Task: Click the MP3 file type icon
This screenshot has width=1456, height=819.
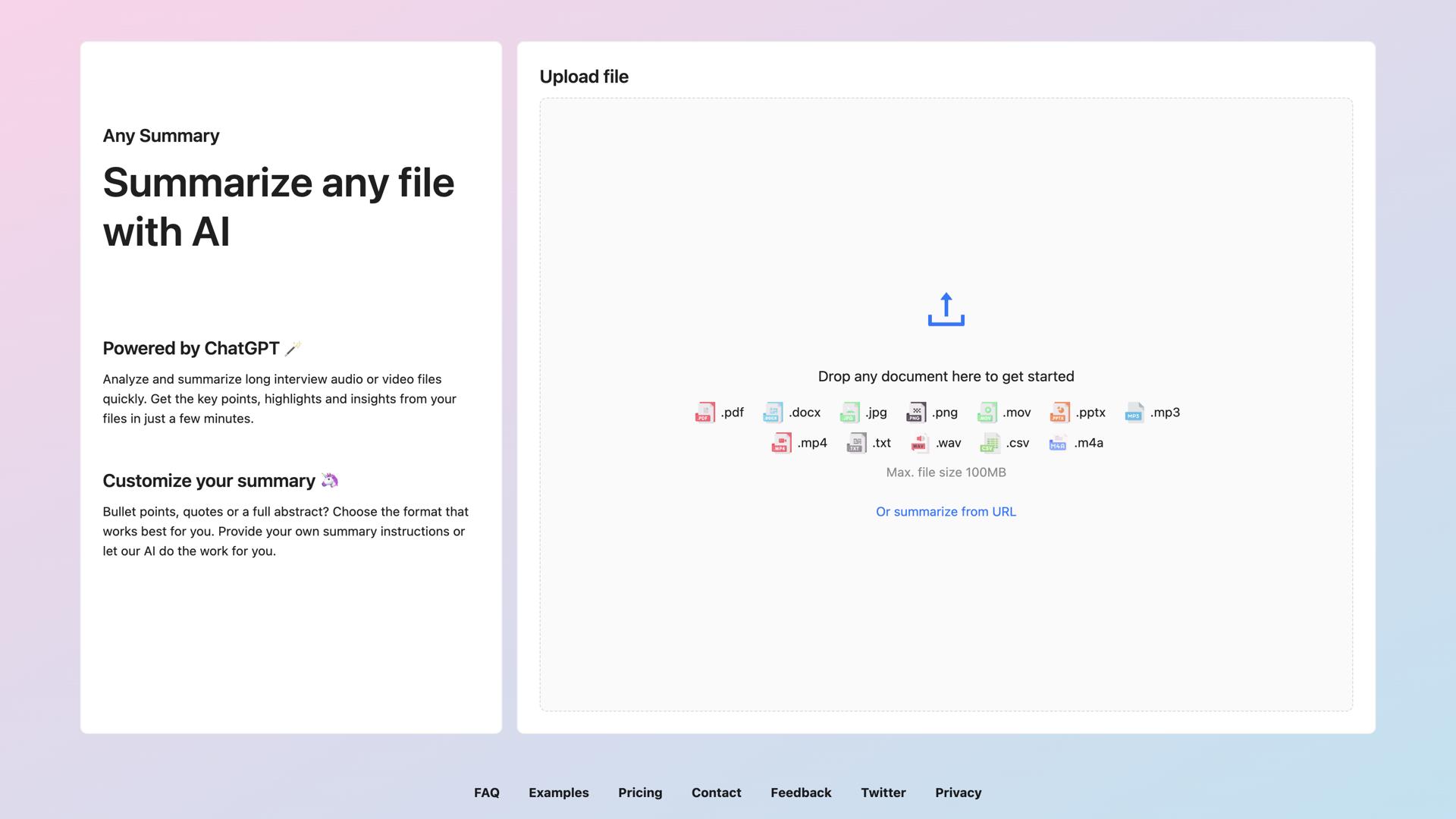Action: point(1134,413)
